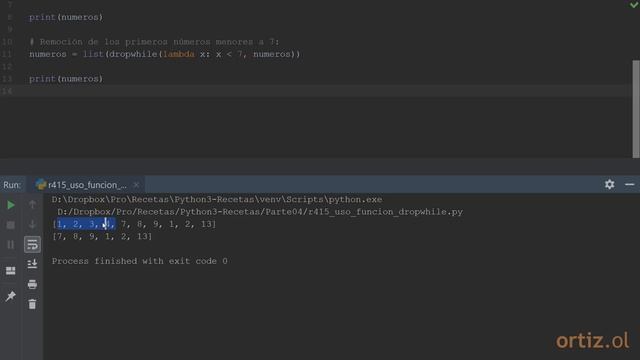This screenshot has height=360, width=640.
Task: Click the Scroll to End icon
Action: (32, 264)
